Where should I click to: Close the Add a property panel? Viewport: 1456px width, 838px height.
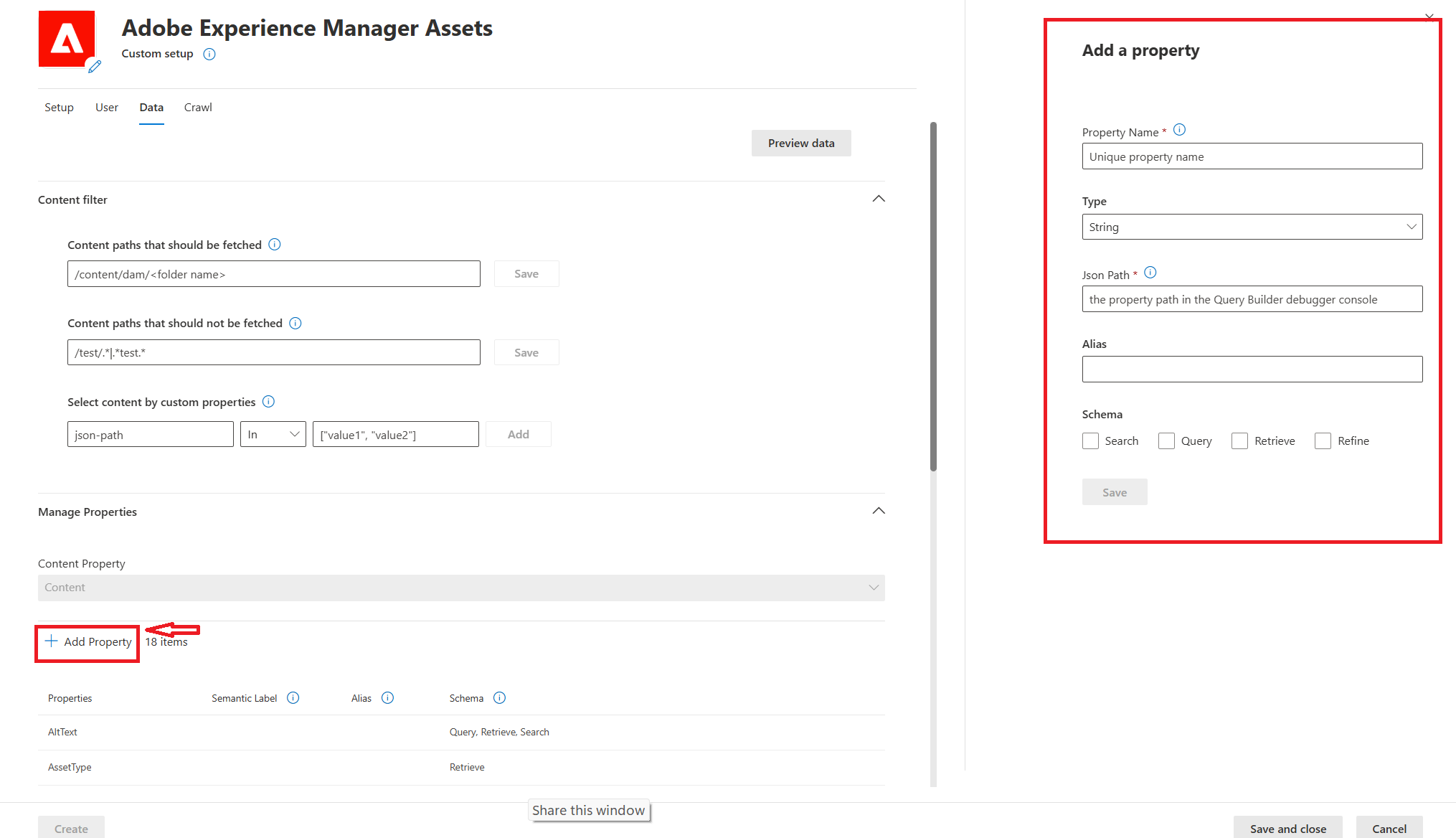(x=1429, y=17)
